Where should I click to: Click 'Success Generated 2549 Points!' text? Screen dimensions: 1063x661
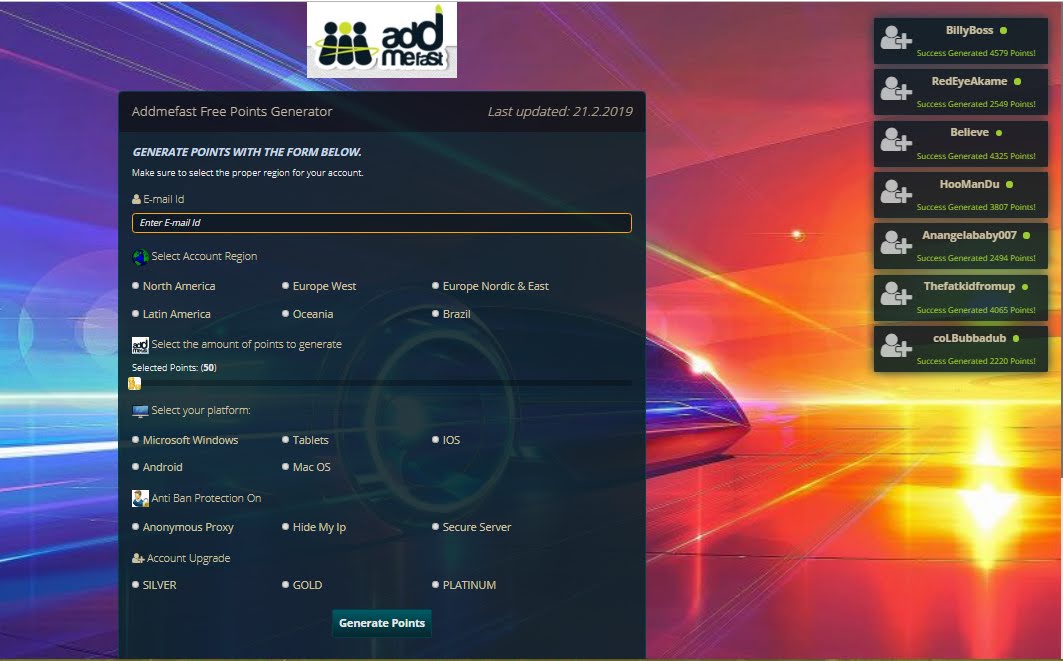976,104
